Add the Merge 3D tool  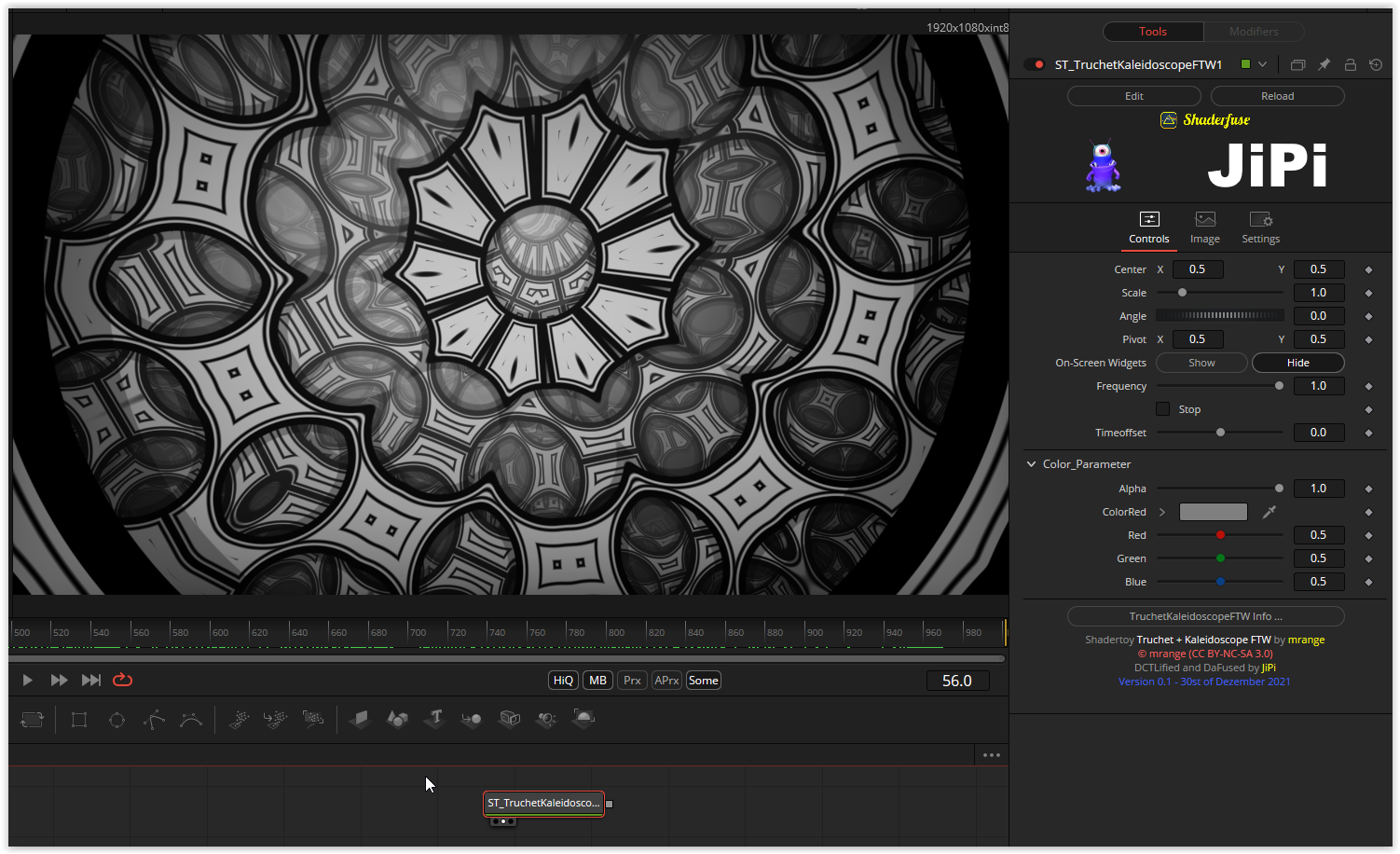(x=472, y=719)
